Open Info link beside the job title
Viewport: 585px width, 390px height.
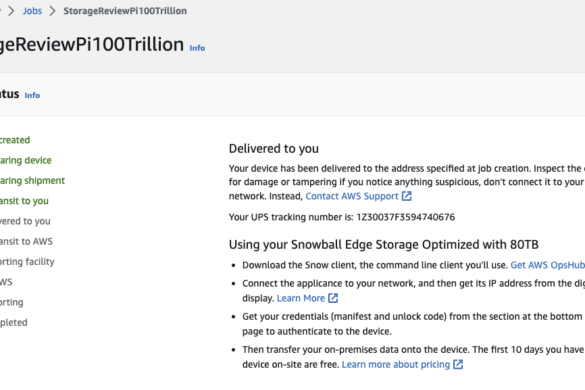click(x=197, y=48)
